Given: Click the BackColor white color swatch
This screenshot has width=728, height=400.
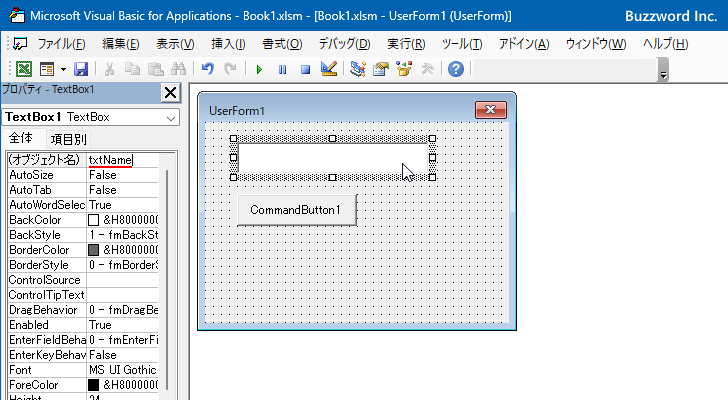Looking at the screenshot, I should click(x=93, y=220).
